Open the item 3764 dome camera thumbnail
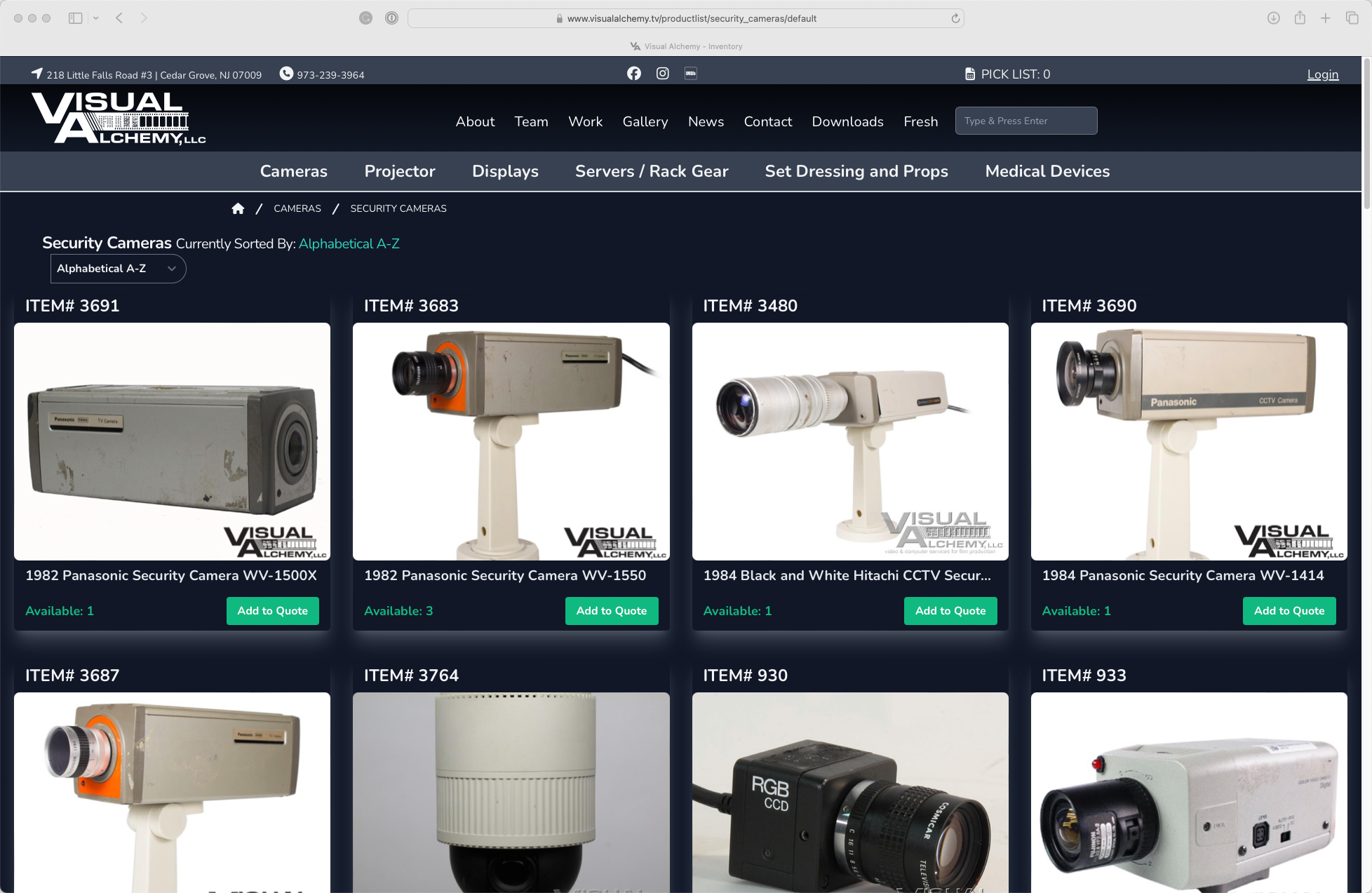 511,792
